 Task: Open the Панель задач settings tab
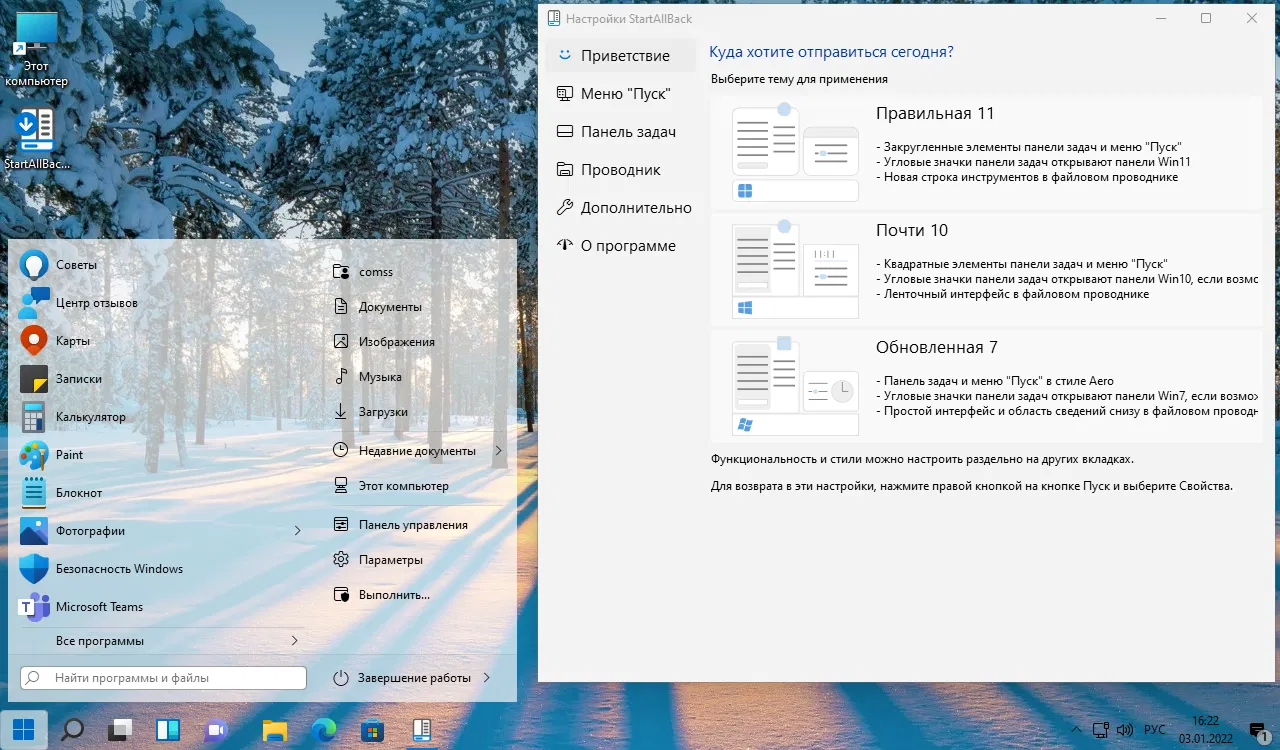pos(621,132)
